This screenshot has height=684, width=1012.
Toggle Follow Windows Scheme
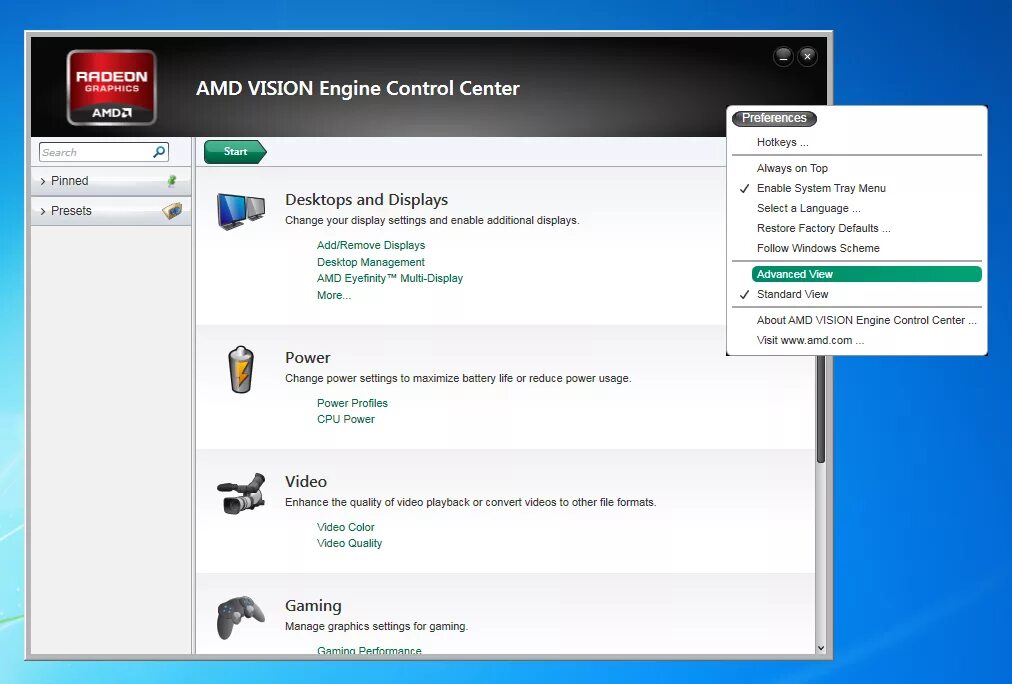click(x=818, y=248)
